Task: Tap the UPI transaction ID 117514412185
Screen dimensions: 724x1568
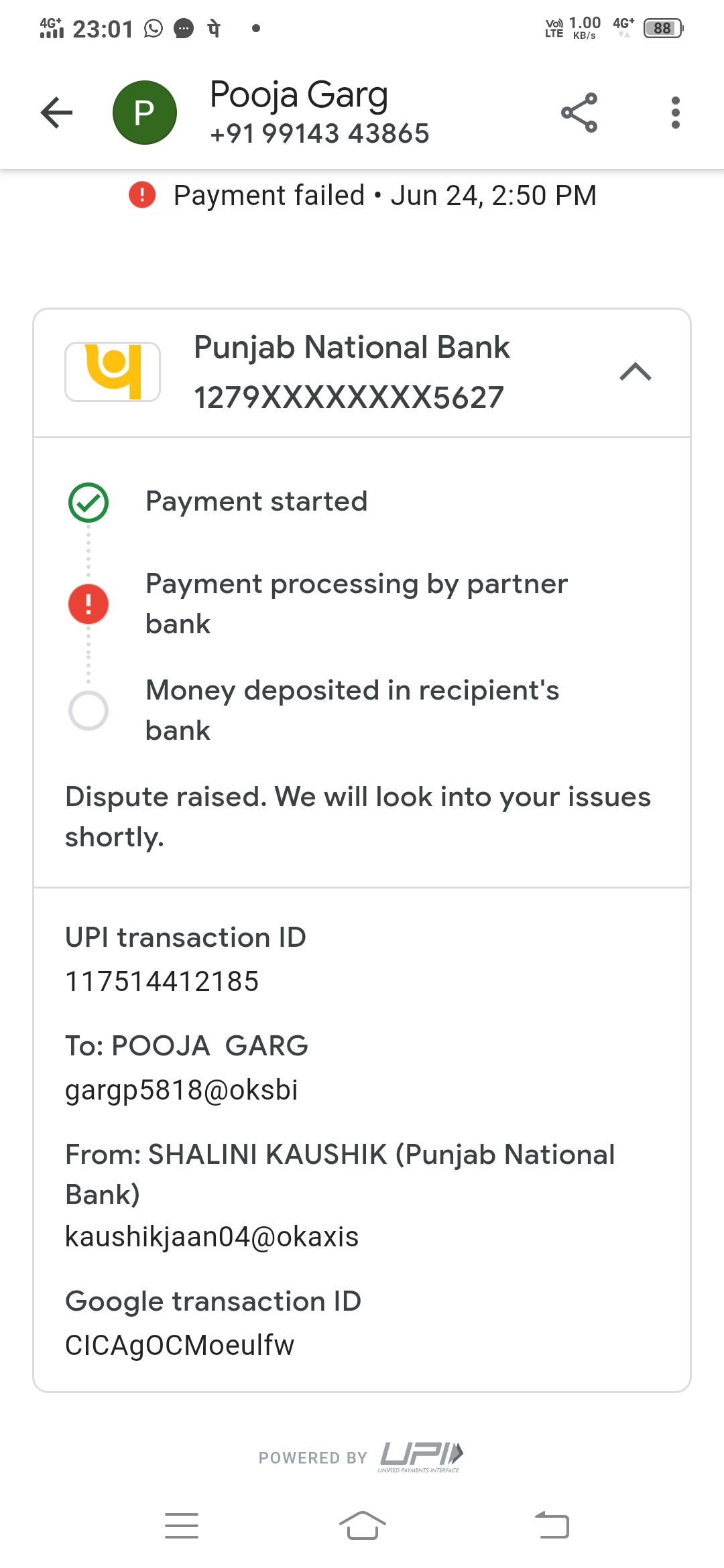Action: [x=162, y=982]
